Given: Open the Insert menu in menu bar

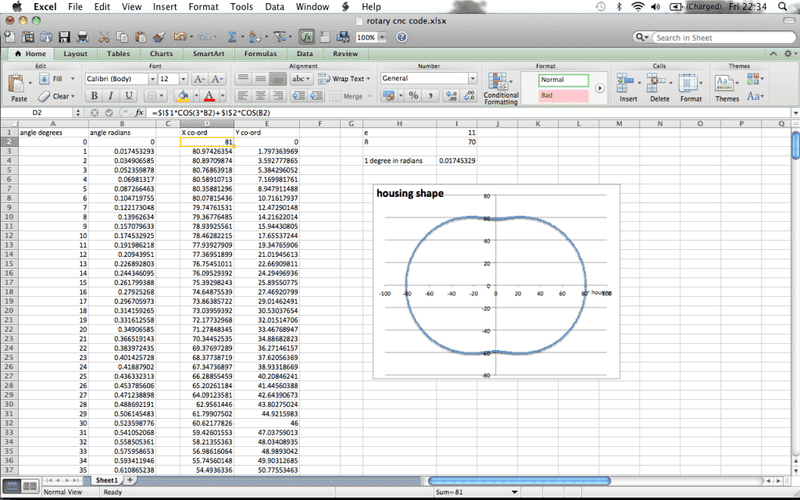Looking at the screenshot, I should tap(164, 7).
